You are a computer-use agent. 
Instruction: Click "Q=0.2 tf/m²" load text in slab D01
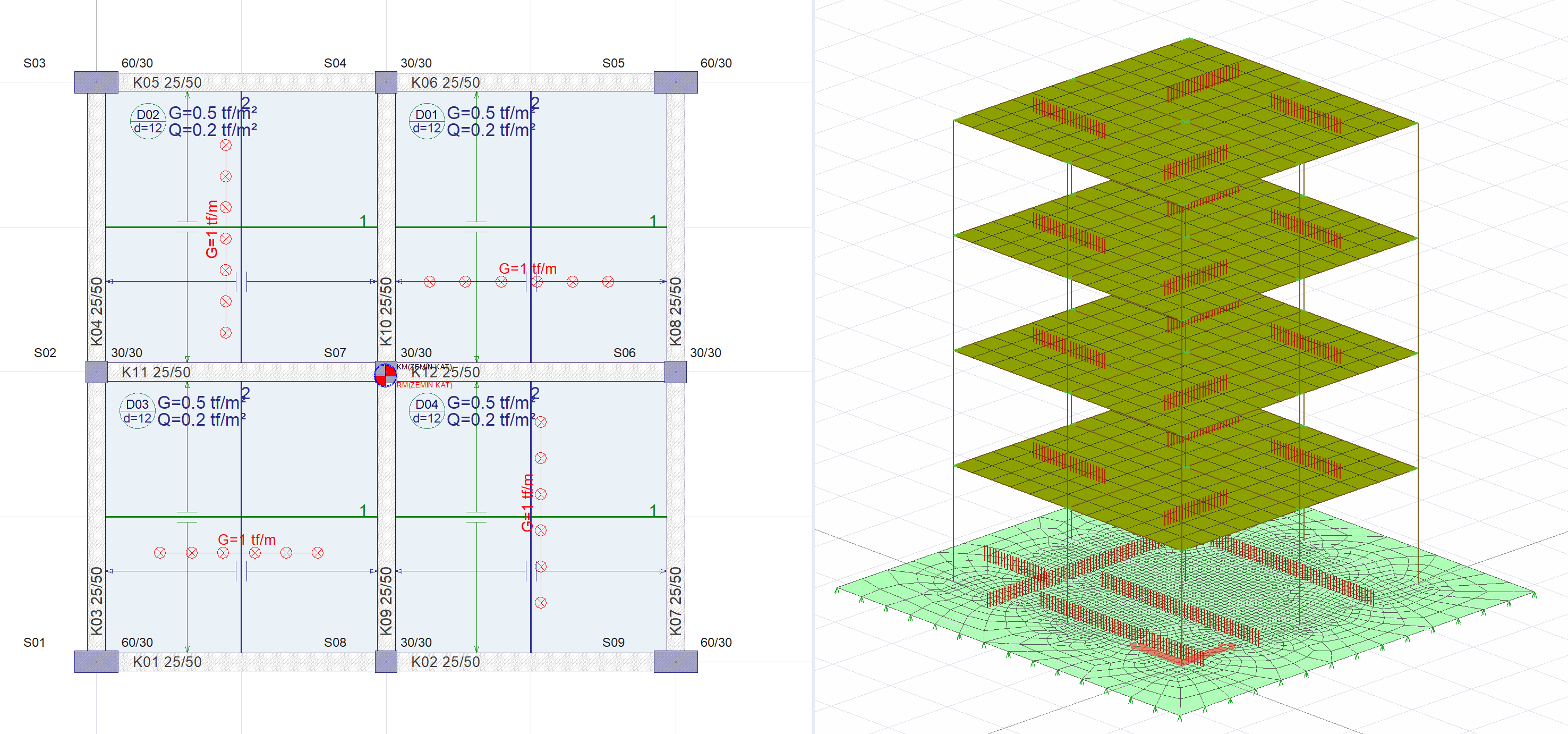pos(491,130)
